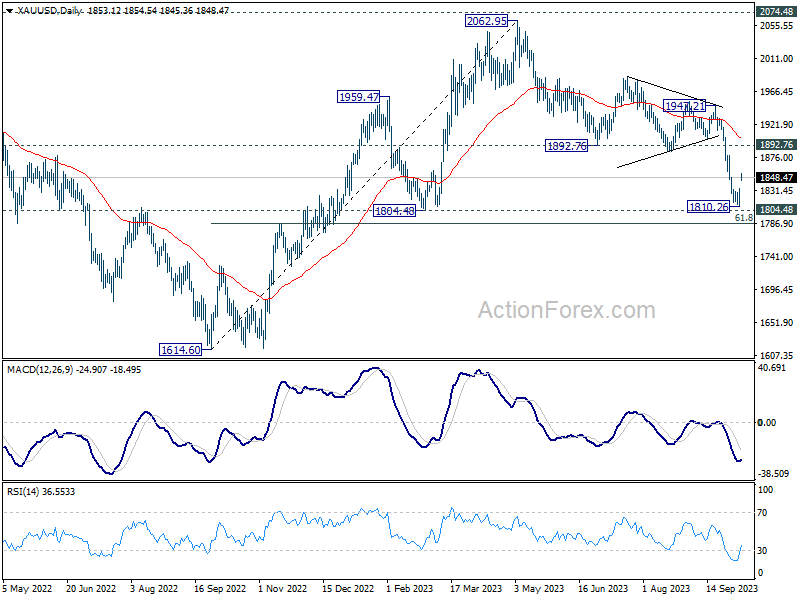Select the 40.691 MACD scale value
This screenshot has width=800, height=600.
772,367
